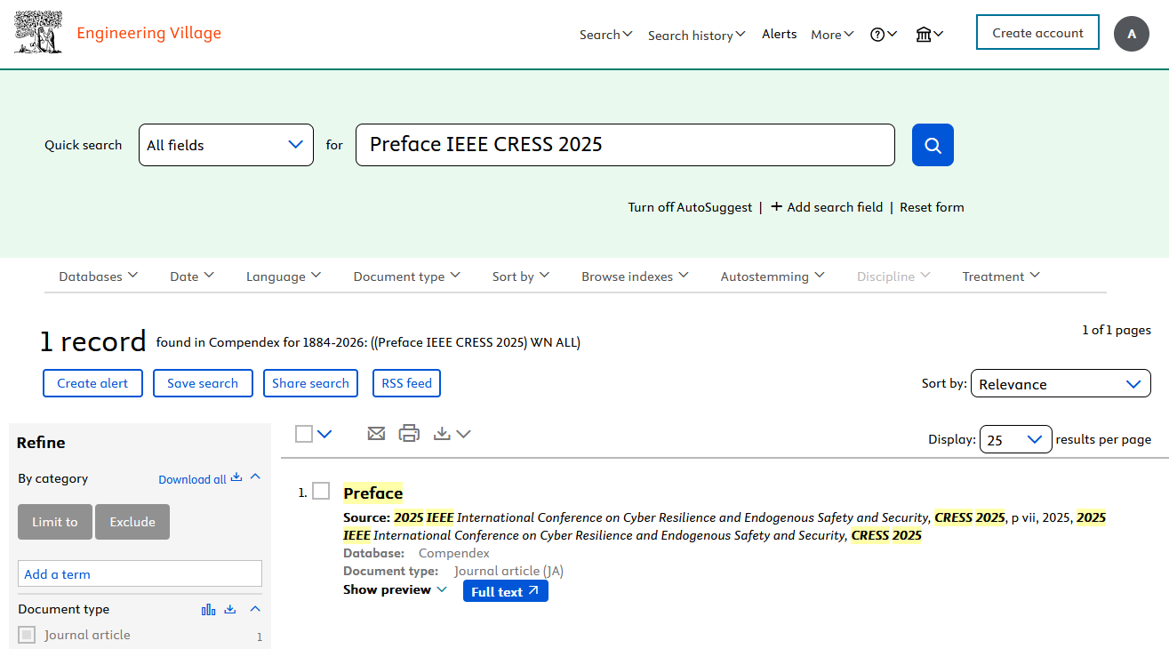Click the '1 of 1 pages' text

click(x=1116, y=329)
